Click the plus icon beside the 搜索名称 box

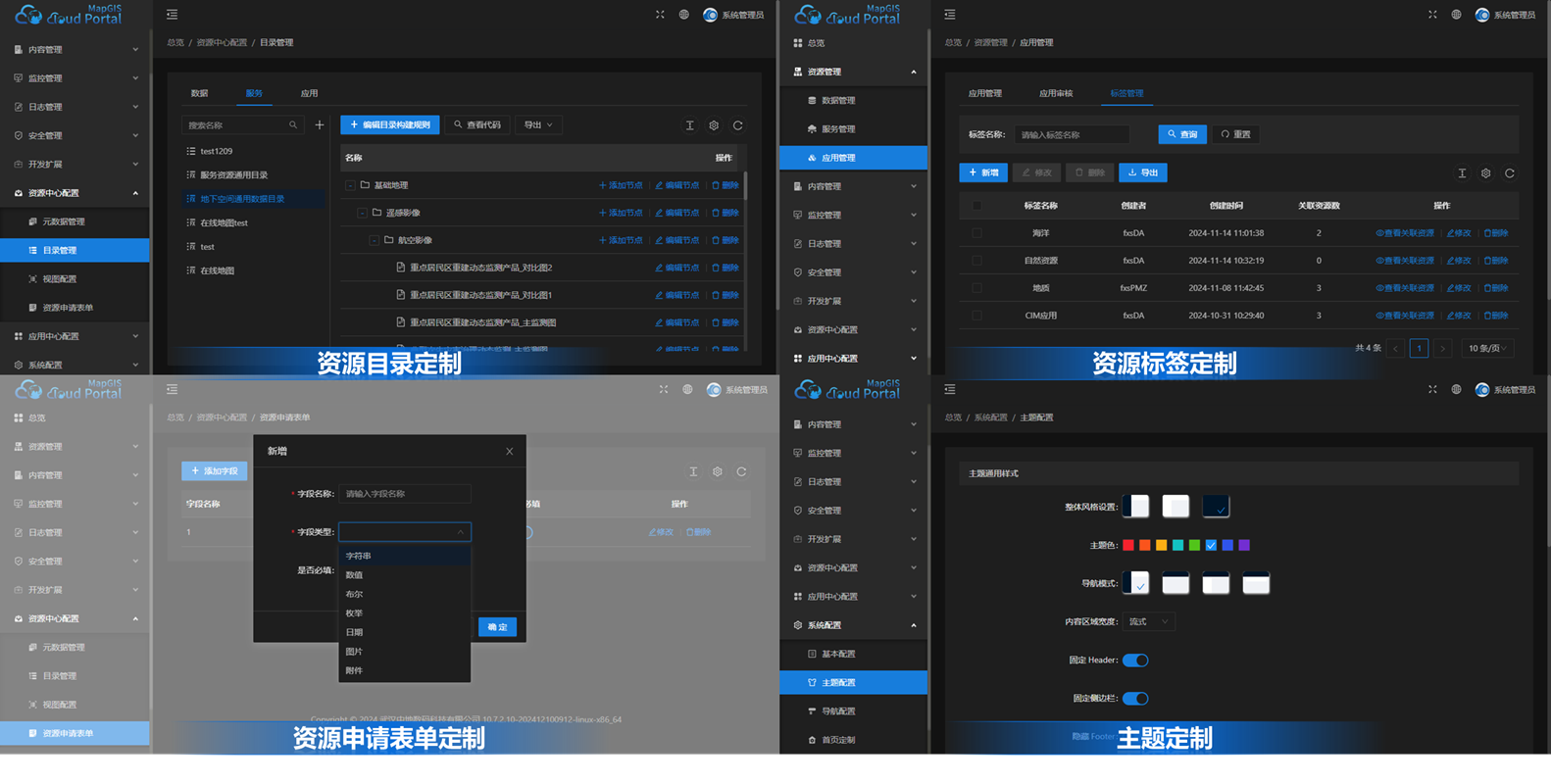pyautogui.click(x=320, y=125)
